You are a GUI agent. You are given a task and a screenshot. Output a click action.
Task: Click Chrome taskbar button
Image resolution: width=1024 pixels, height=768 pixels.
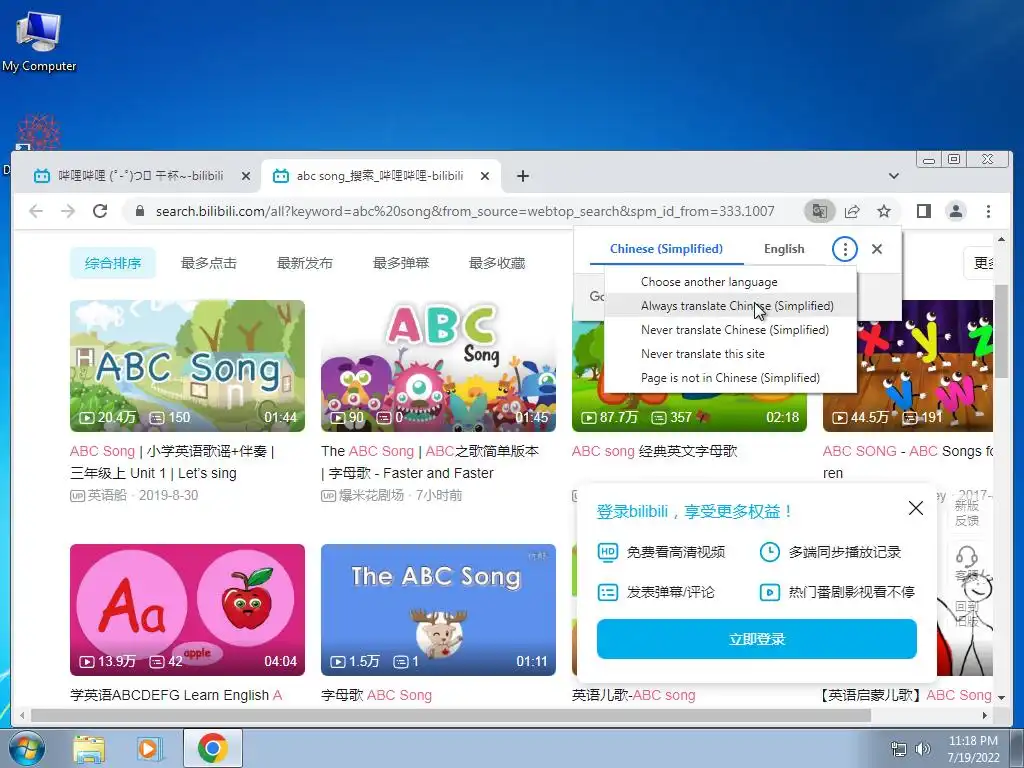[212, 748]
